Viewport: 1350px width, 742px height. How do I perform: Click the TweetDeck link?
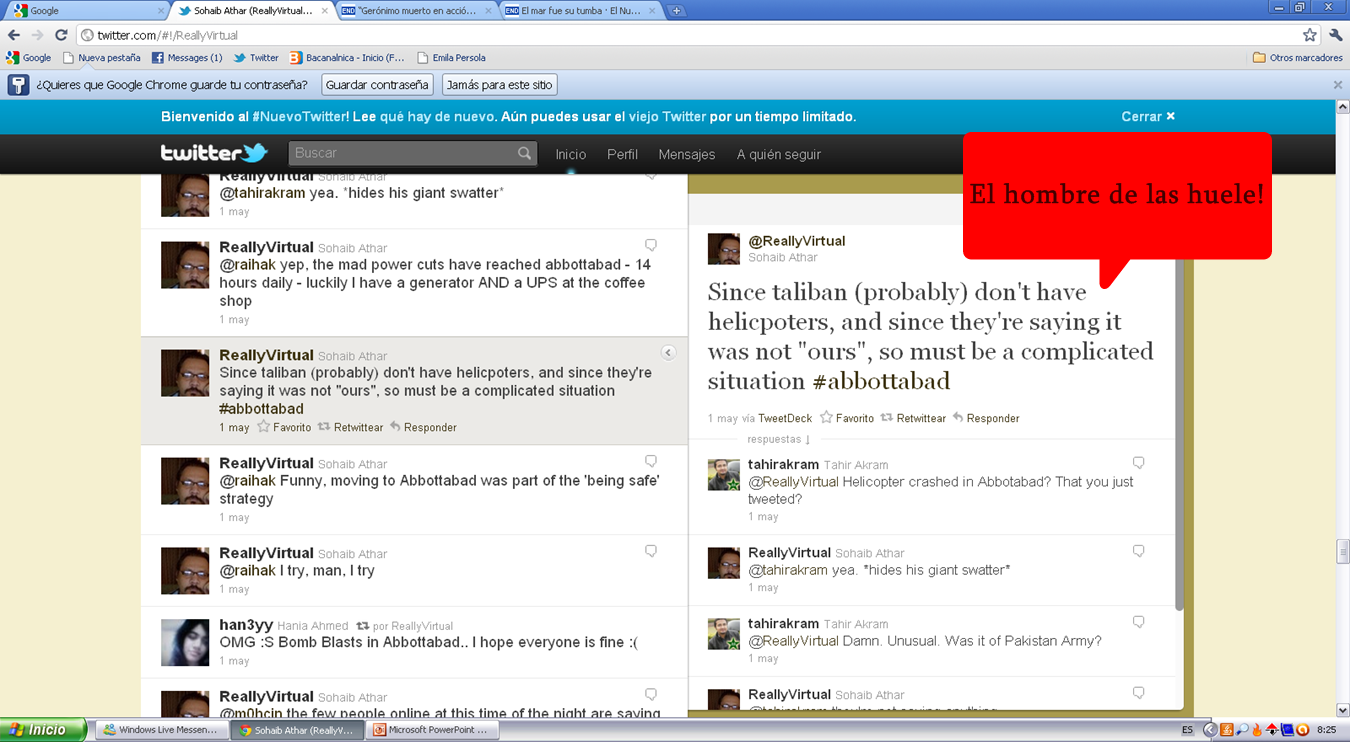coord(785,419)
